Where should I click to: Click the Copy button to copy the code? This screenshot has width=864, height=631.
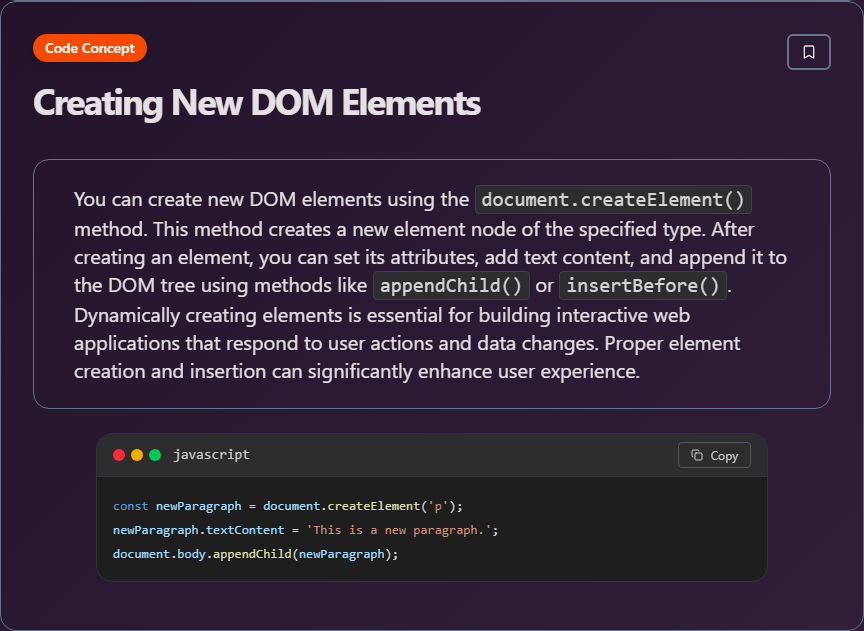pyautogui.click(x=714, y=455)
